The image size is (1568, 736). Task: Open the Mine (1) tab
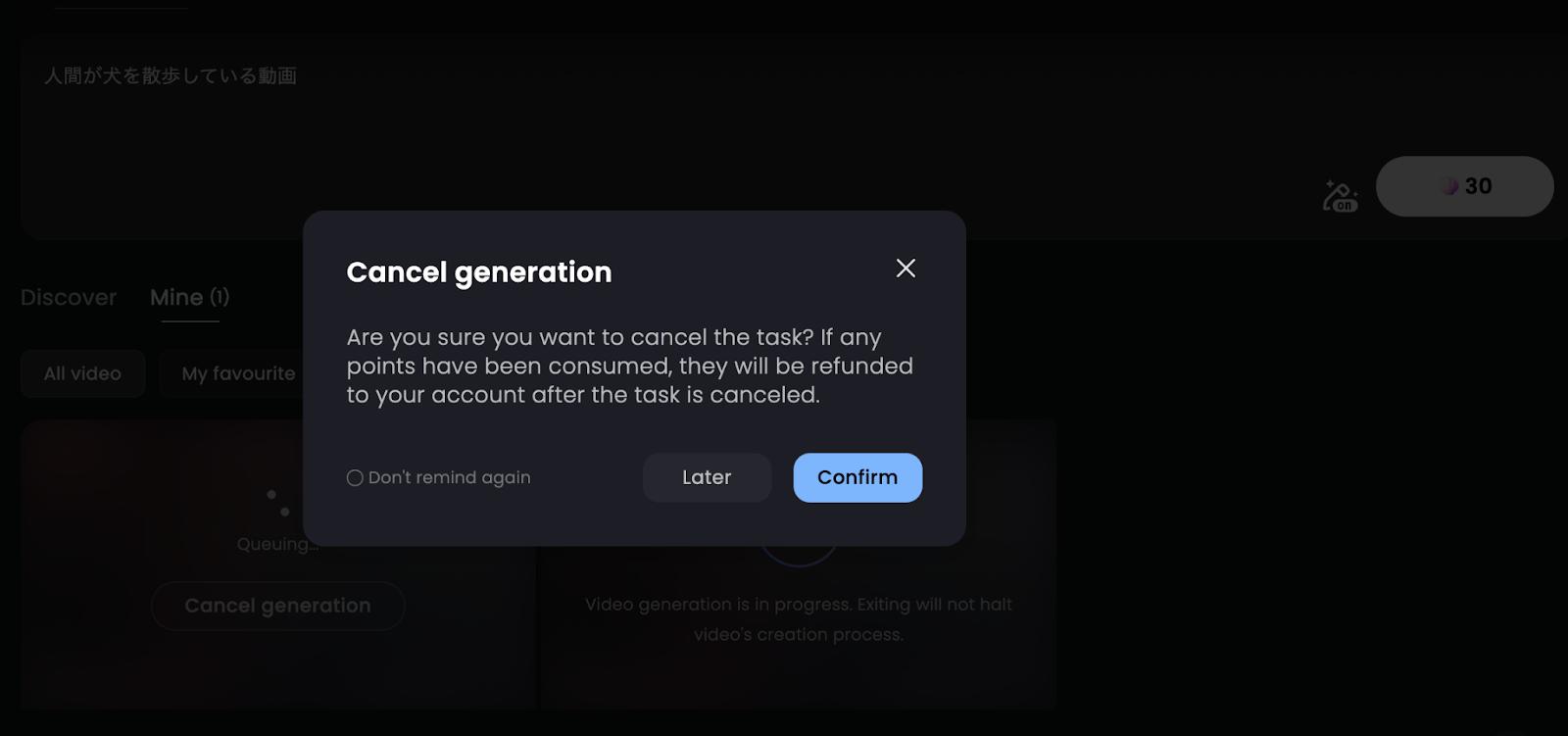click(189, 298)
